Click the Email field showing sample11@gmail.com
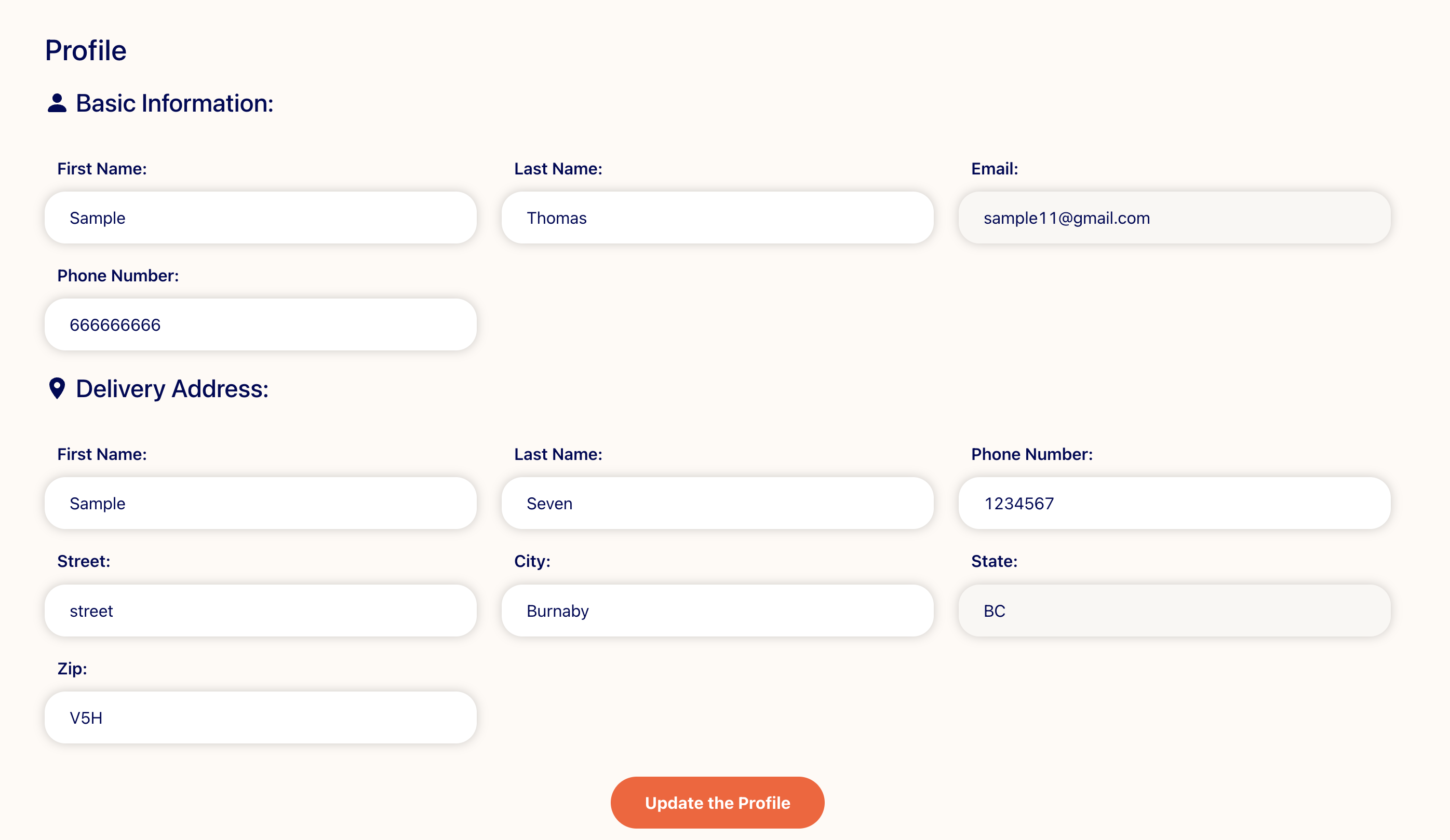The width and height of the screenshot is (1450, 840). (x=1174, y=218)
